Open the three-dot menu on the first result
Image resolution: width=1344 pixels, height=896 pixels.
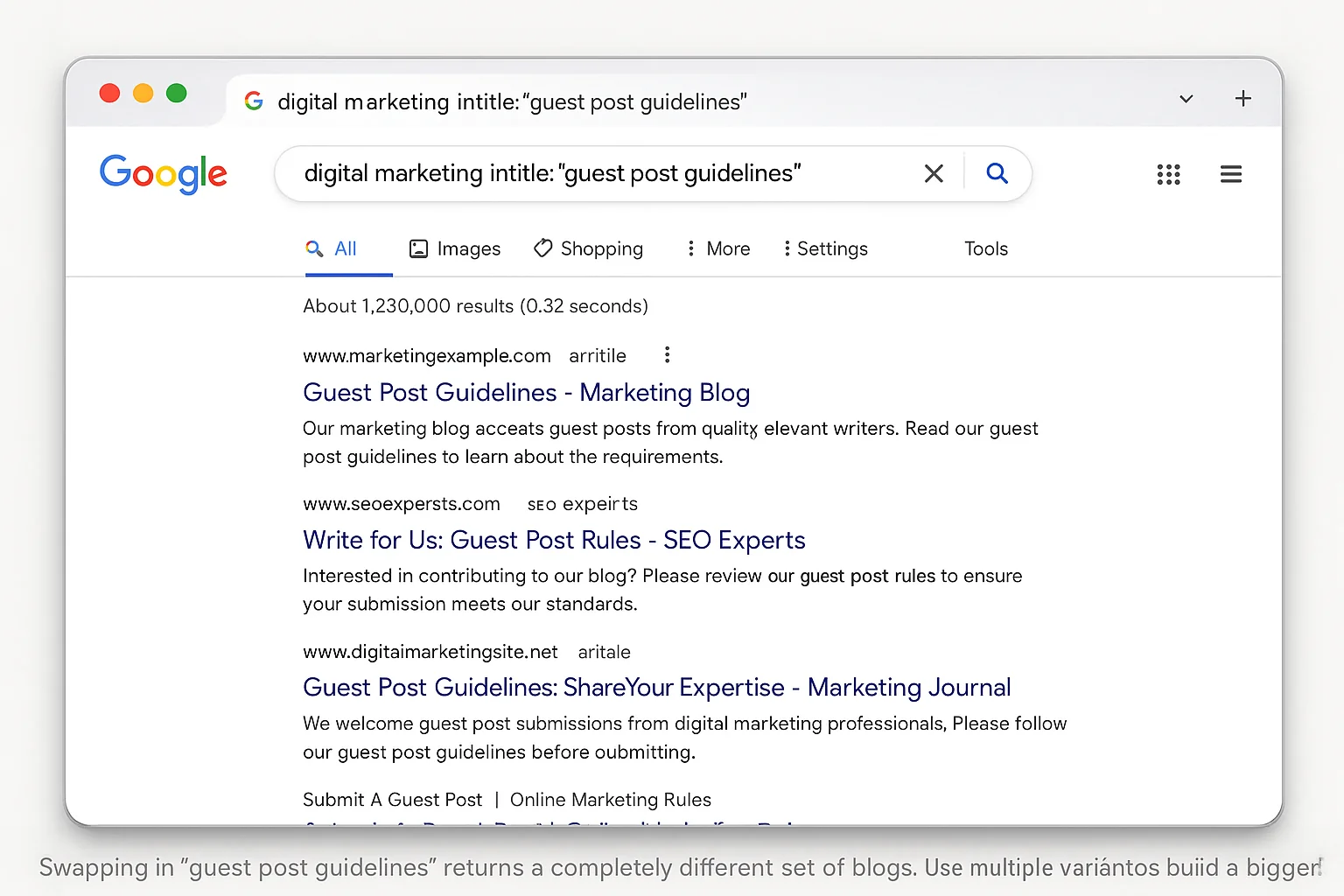[x=667, y=354]
